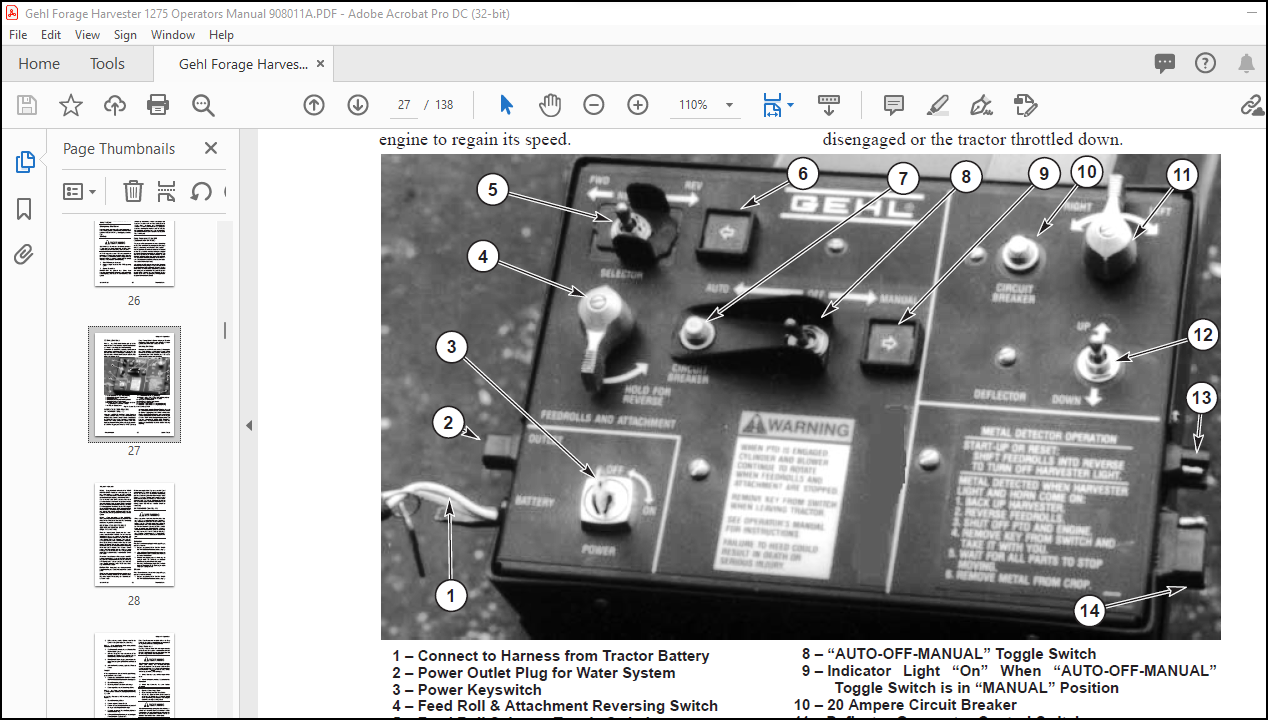Screen dimensions: 1268x720
Task: Click '1 – Connect to Harness from Tractor Battery'
Action: [x=551, y=656]
